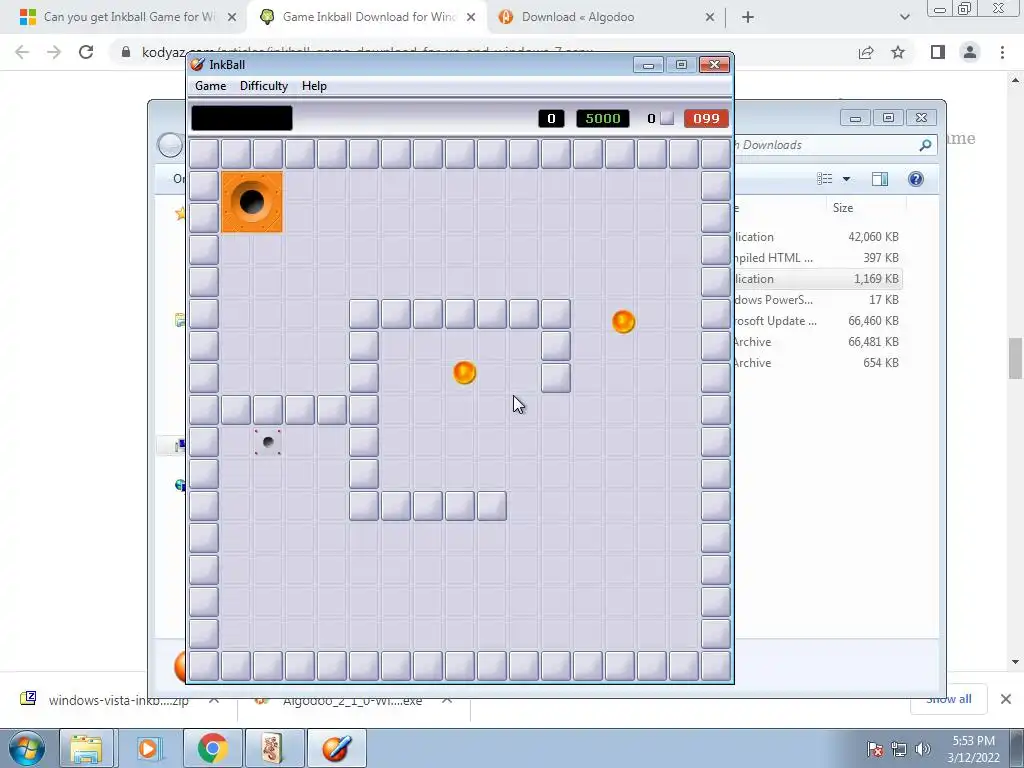This screenshot has width=1024, height=768.
Task: Open the taskbar clock showing 5:53 PM
Action: [973, 749]
